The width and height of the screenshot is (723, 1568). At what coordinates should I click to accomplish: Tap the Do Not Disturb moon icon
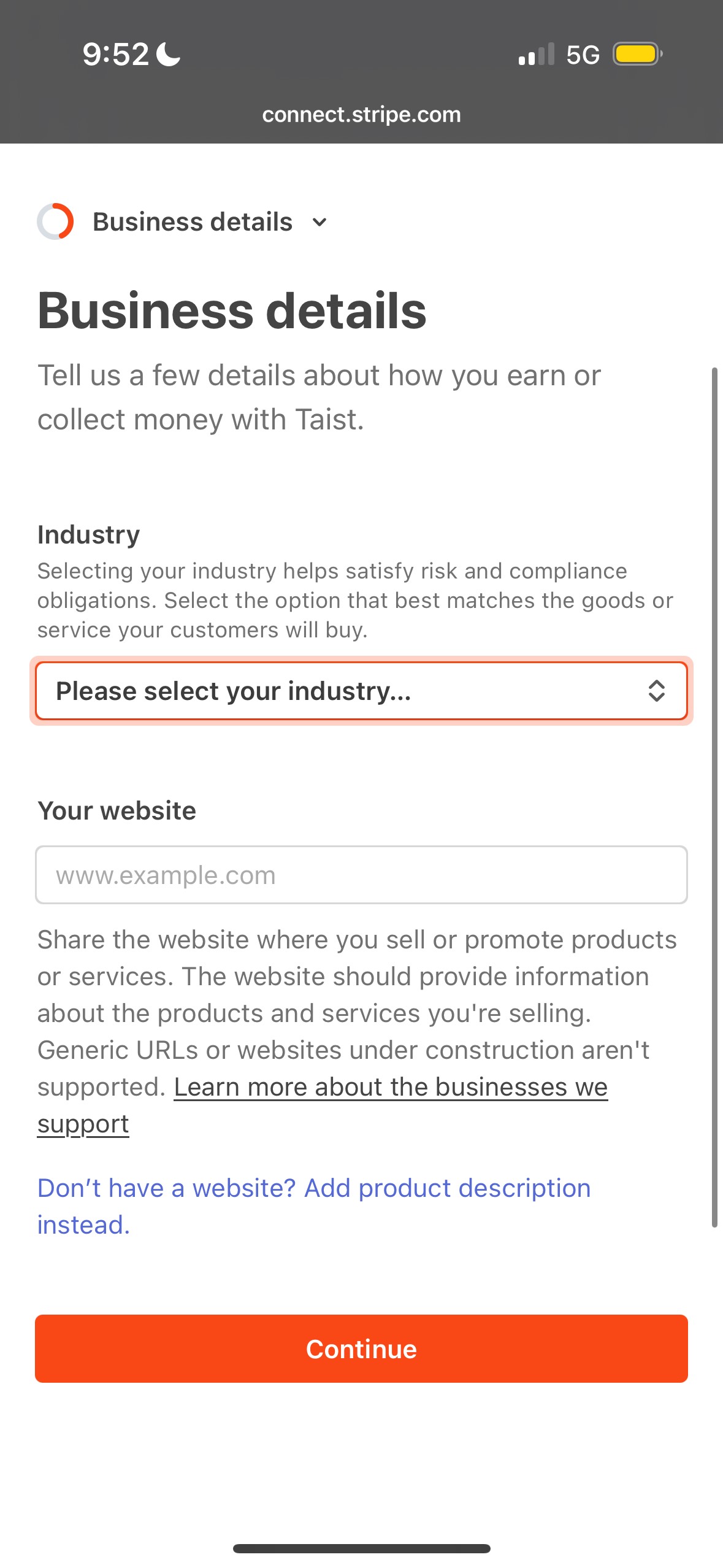[169, 54]
